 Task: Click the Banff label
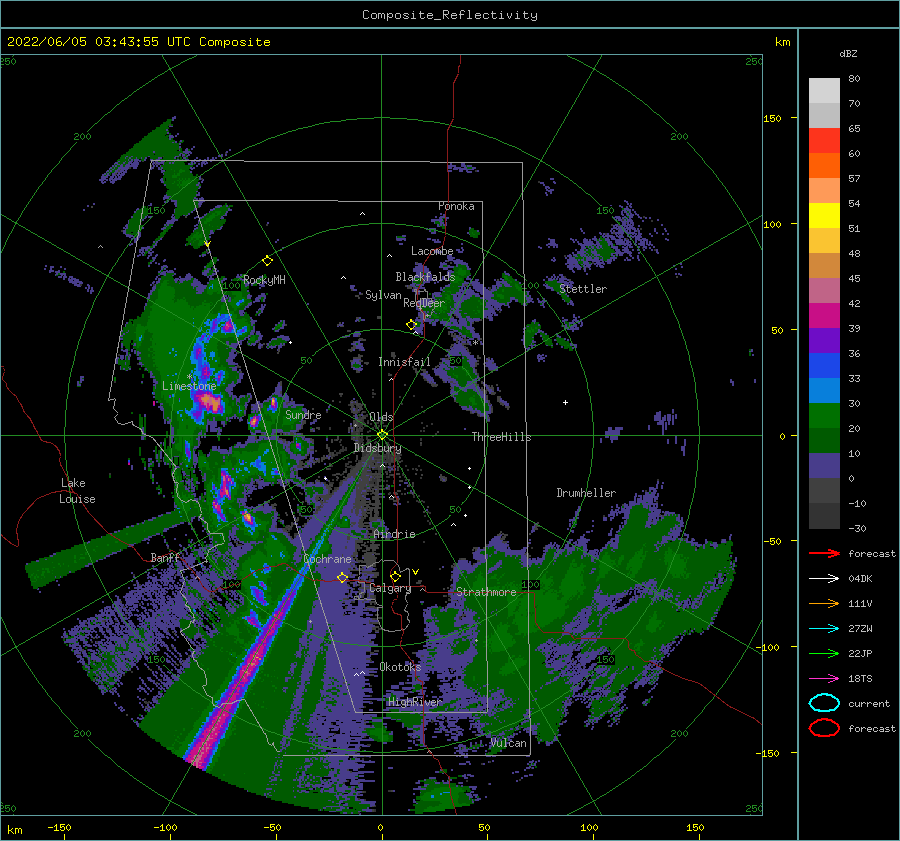[165, 557]
